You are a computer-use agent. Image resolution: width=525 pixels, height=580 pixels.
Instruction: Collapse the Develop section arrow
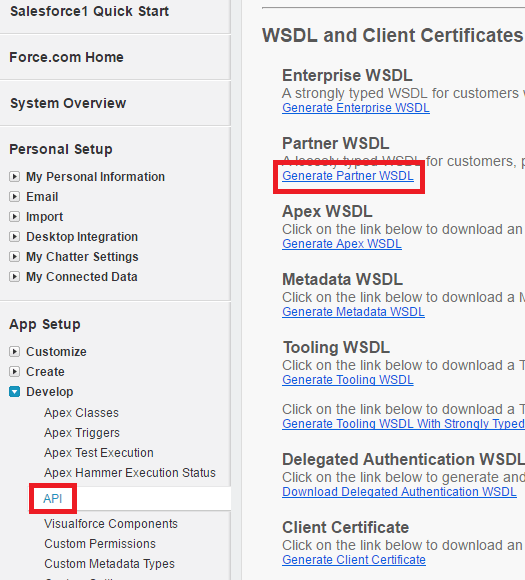pyautogui.click(x=14, y=392)
